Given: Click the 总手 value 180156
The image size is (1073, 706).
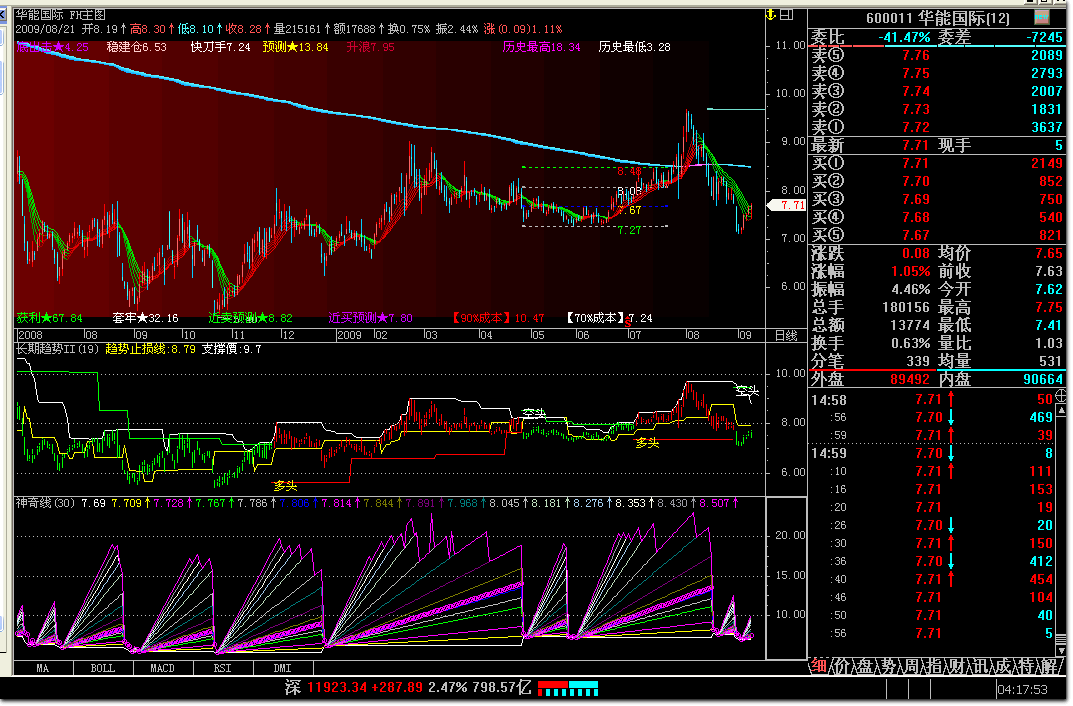Looking at the screenshot, I should [x=906, y=308].
